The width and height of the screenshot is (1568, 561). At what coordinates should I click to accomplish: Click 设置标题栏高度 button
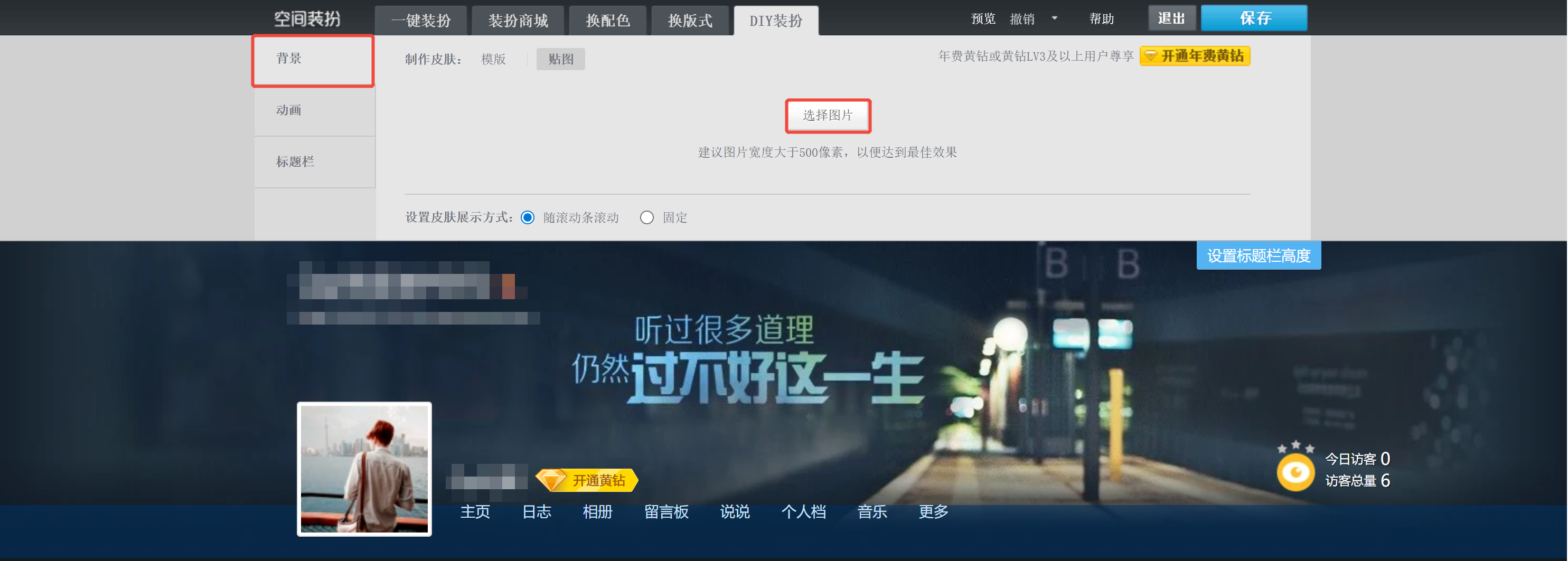tap(1258, 255)
